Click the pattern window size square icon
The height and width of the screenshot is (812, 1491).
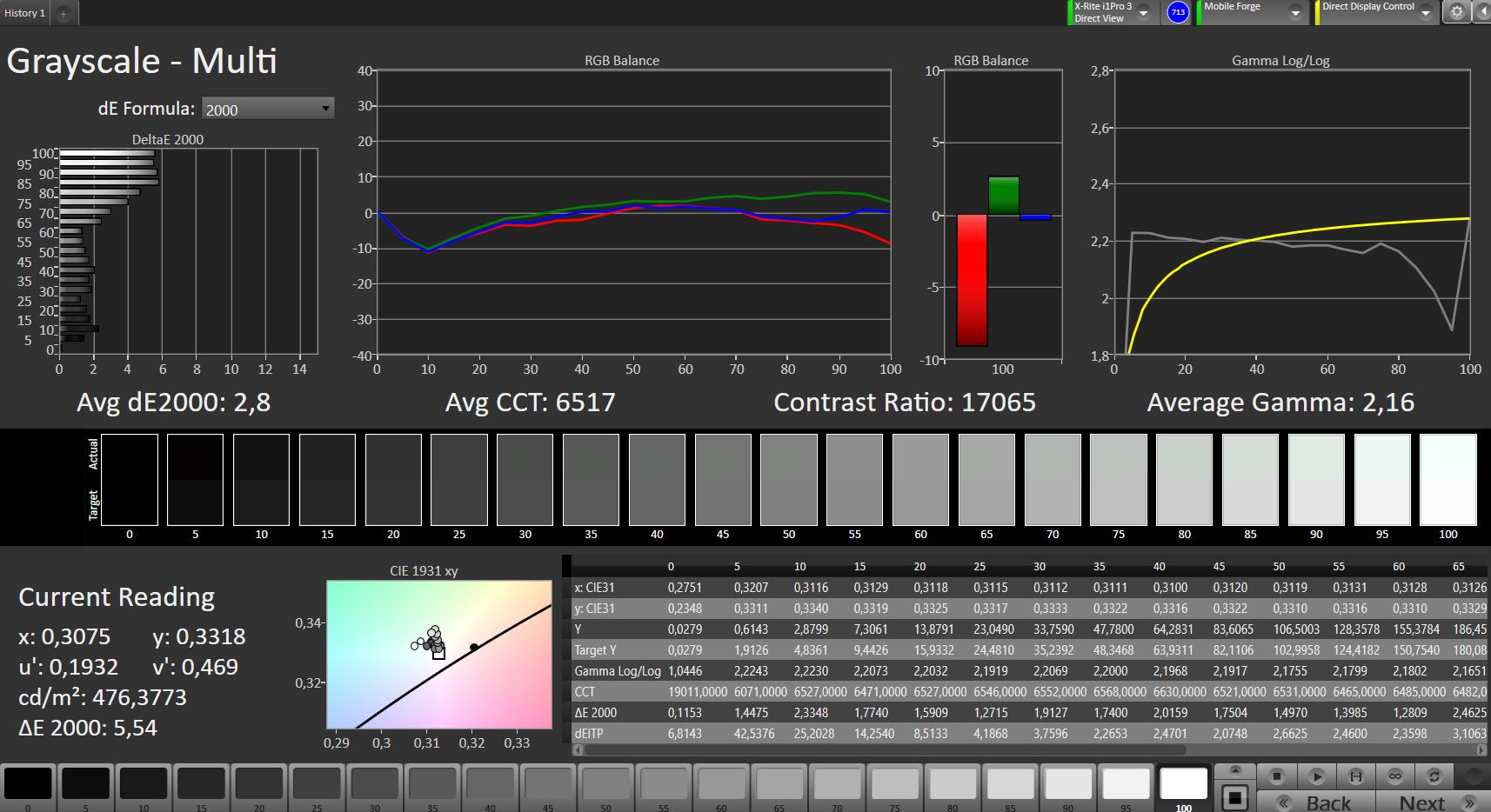(x=1235, y=796)
